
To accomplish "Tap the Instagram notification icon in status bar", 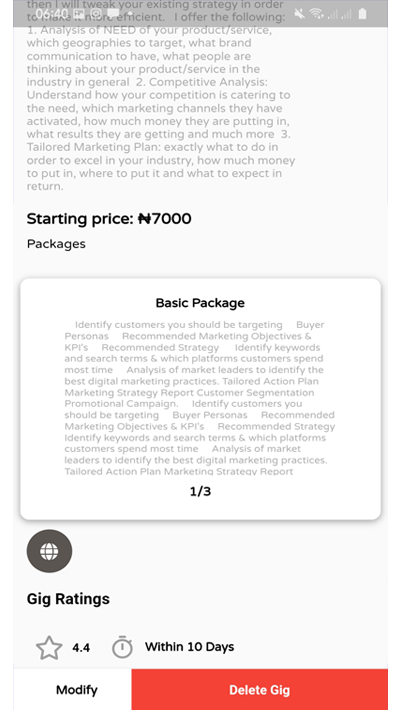I will 96,14.
